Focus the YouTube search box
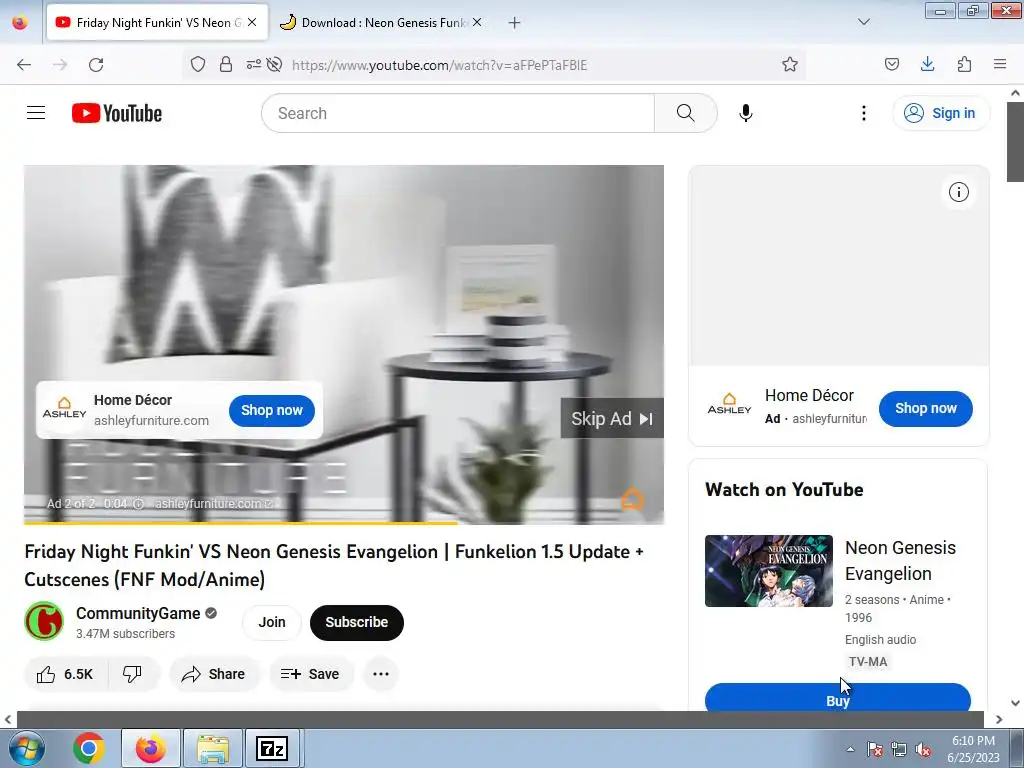 pyautogui.click(x=458, y=113)
